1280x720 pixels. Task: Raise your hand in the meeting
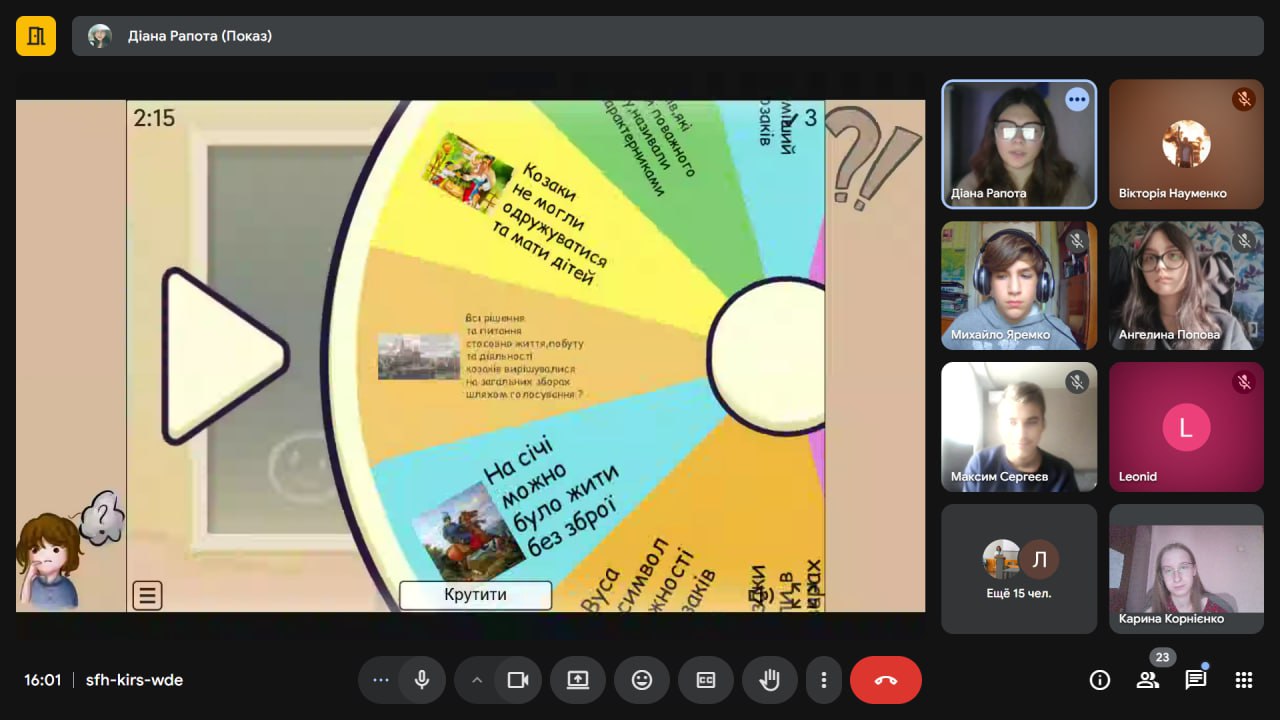[x=769, y=680]
